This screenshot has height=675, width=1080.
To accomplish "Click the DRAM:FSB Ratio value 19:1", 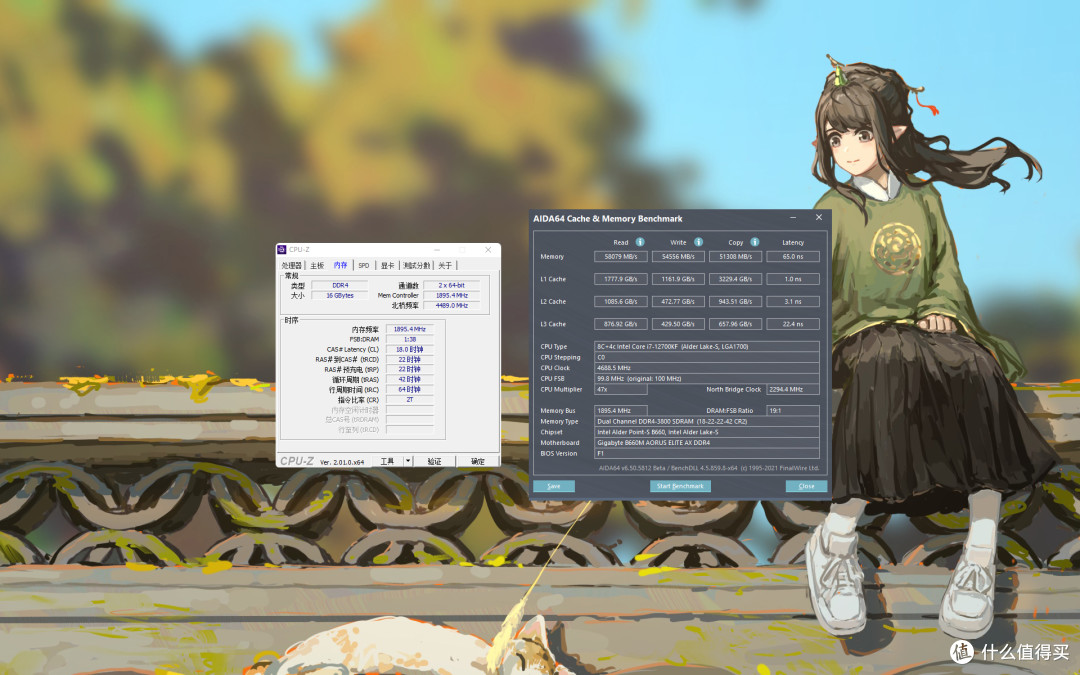I will click(x=793, y=411).
